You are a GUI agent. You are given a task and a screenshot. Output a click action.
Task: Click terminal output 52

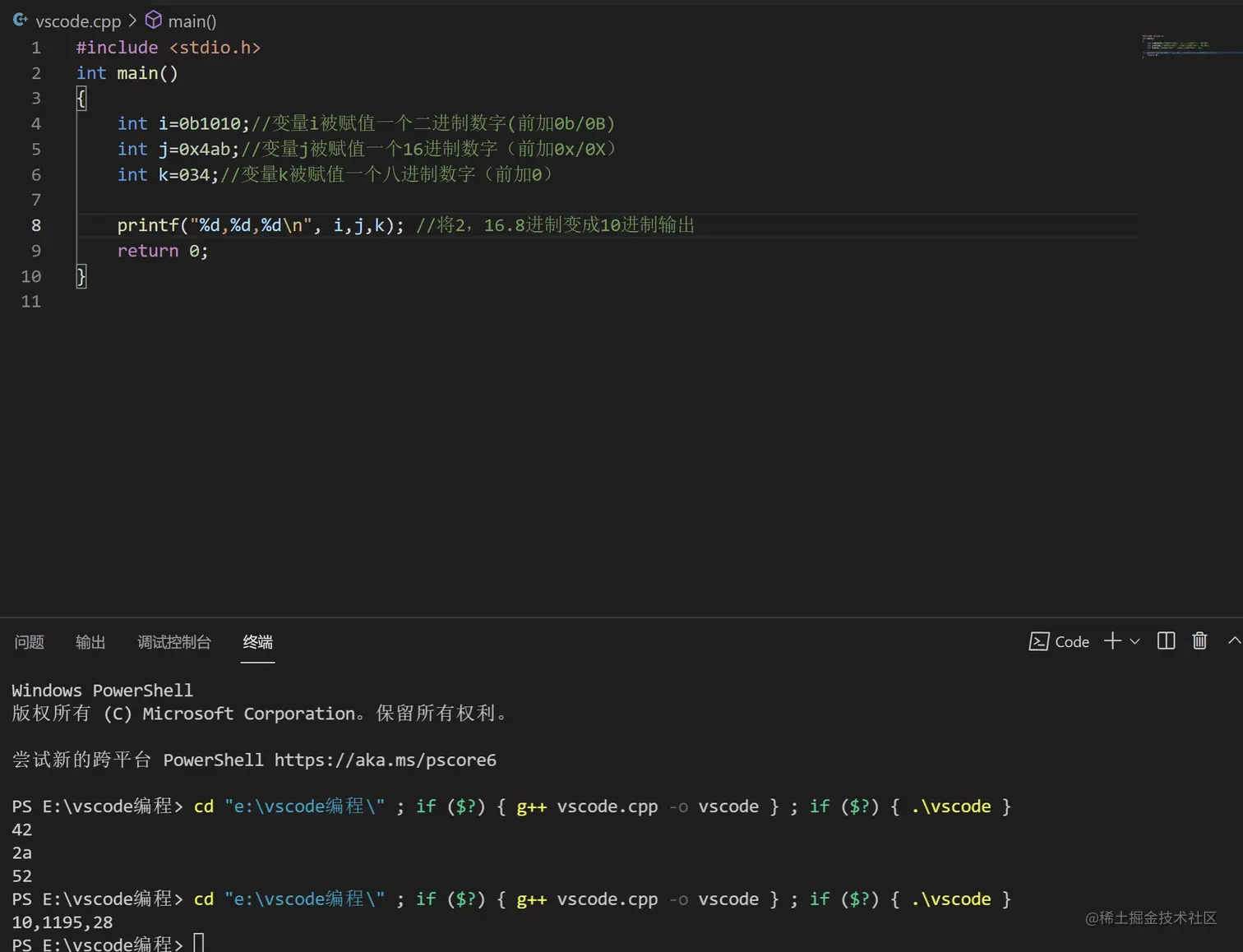coord(22,876)
